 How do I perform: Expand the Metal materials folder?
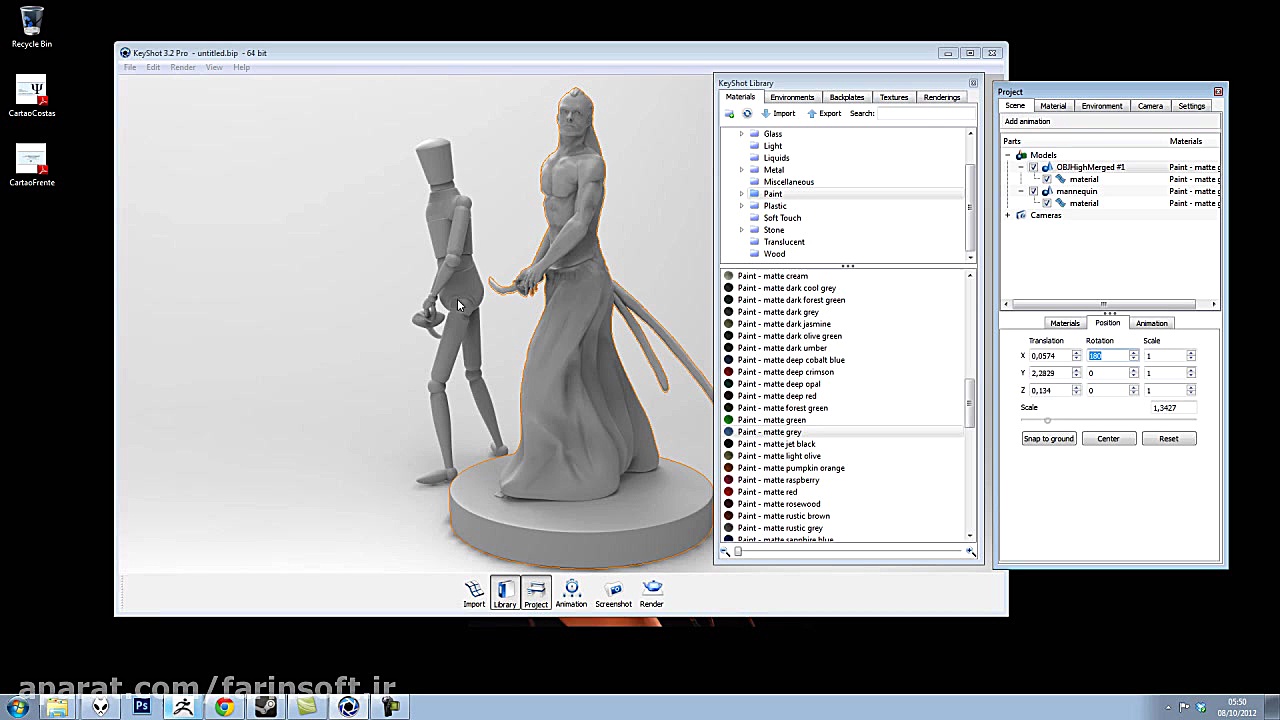click(741, 170)
